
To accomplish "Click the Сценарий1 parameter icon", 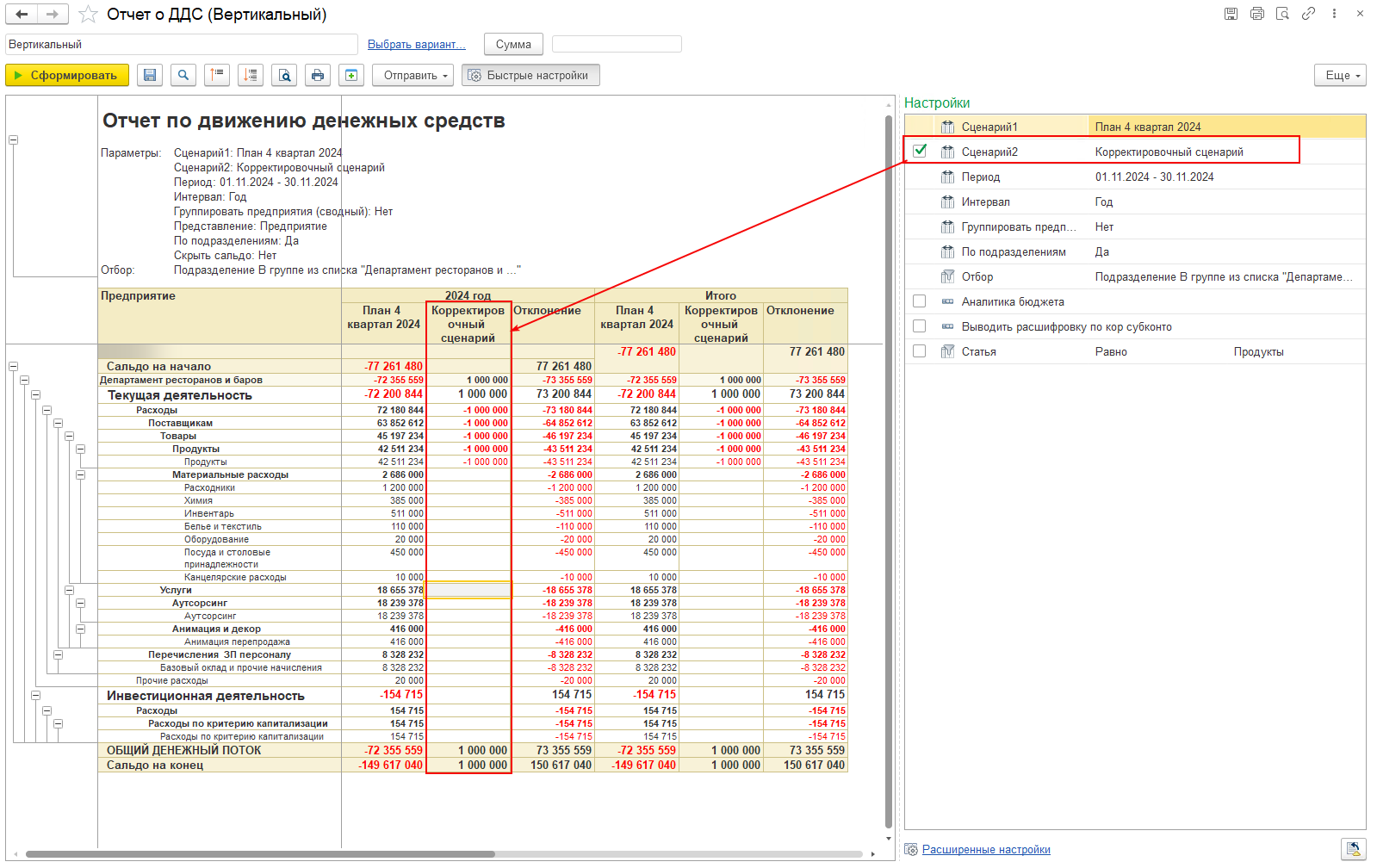I will click(948, 127).
